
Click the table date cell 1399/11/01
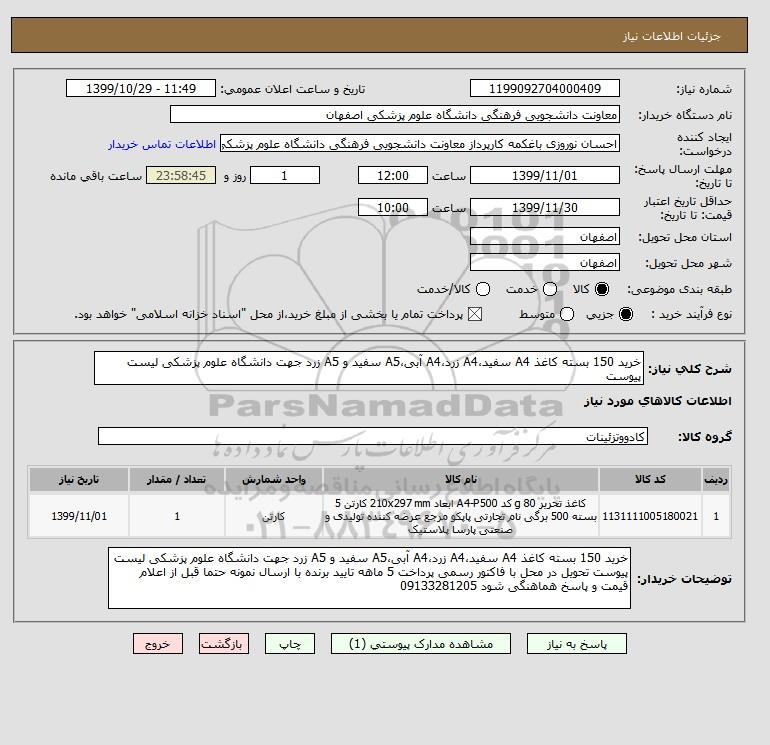pos(79,516)
